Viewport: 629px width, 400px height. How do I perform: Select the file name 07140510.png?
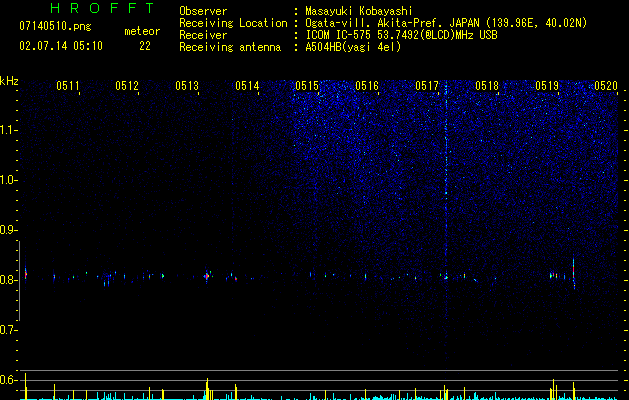(x=55, y=27)
